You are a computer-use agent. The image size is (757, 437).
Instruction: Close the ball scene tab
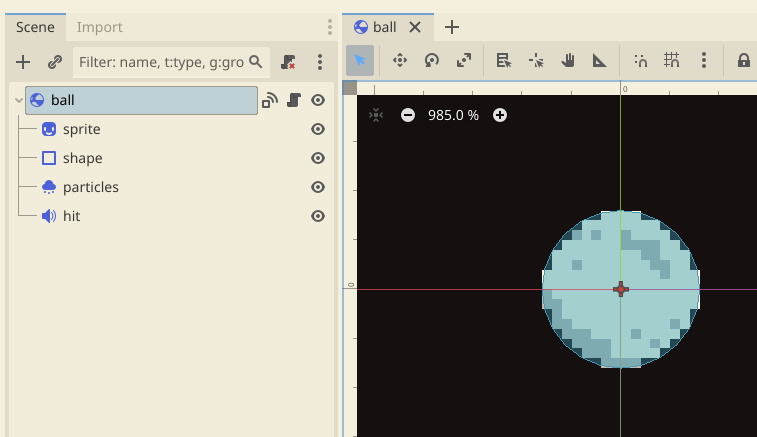(415, 27)
